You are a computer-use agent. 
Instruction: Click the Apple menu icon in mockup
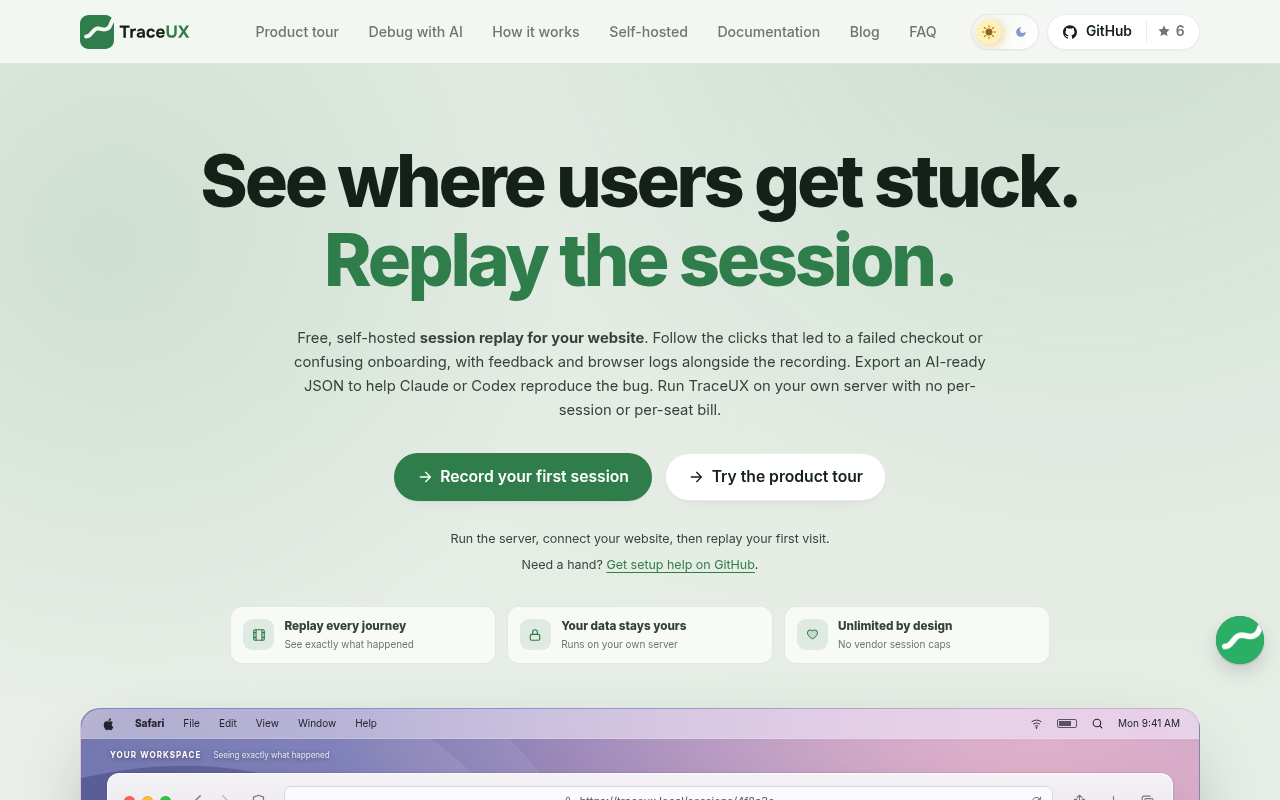(109, 723)
